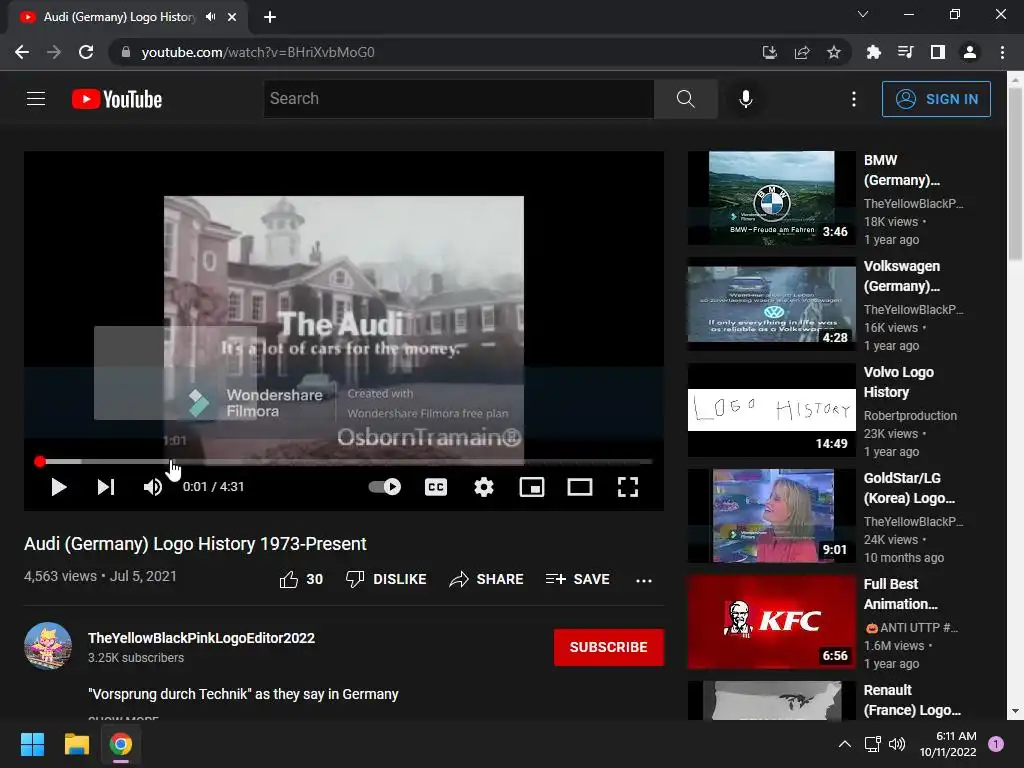Install app icon in address bar
The width and height of the screenshot is (1024, 768).
770,52
